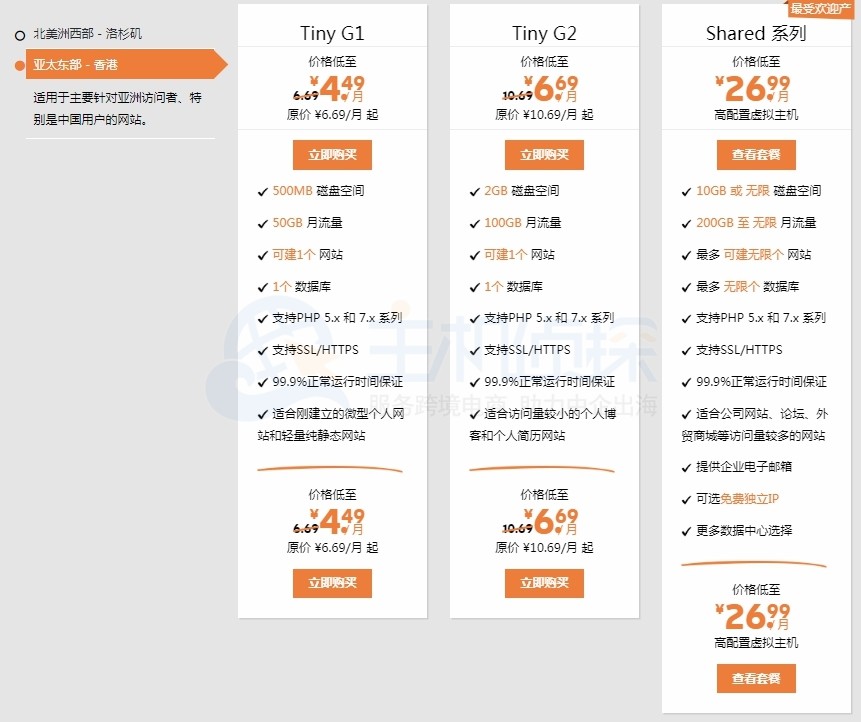The width and height of the screenshot is (861, 722).
Task: Switch to the Shared 系列 plan column header
Action: coord(756,33)
